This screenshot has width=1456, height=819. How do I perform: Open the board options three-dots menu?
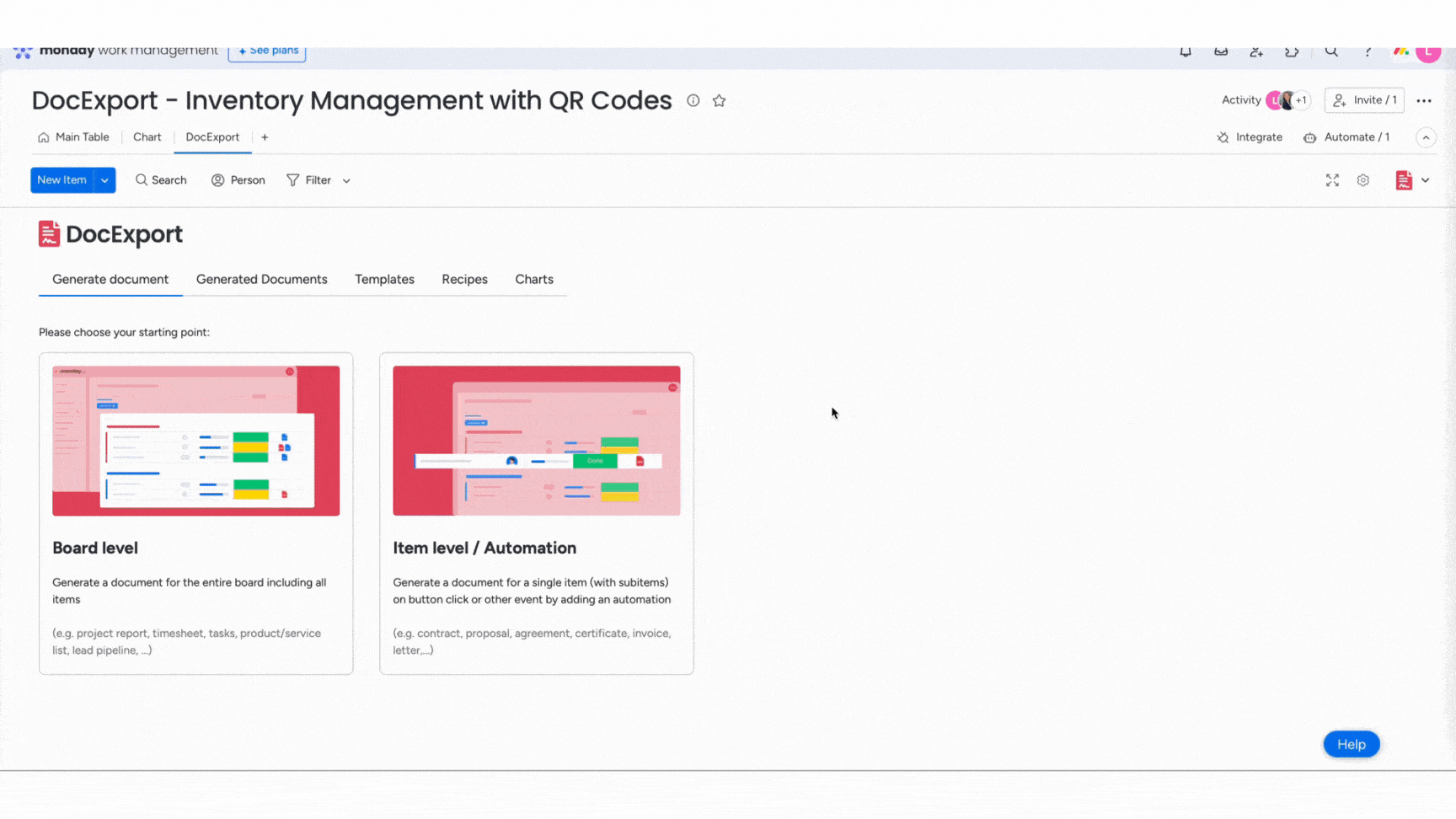point(1424,100)
